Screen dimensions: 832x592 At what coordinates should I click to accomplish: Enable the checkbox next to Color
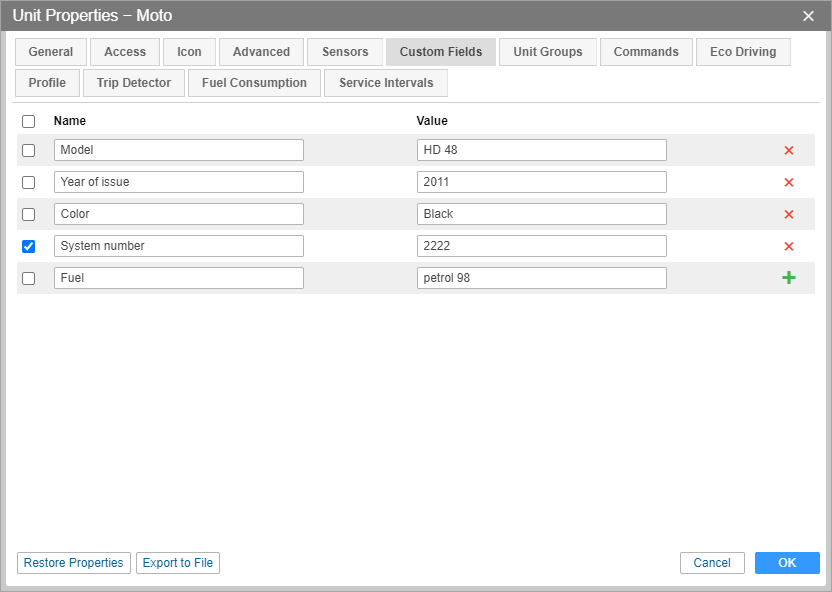(28, 214)
